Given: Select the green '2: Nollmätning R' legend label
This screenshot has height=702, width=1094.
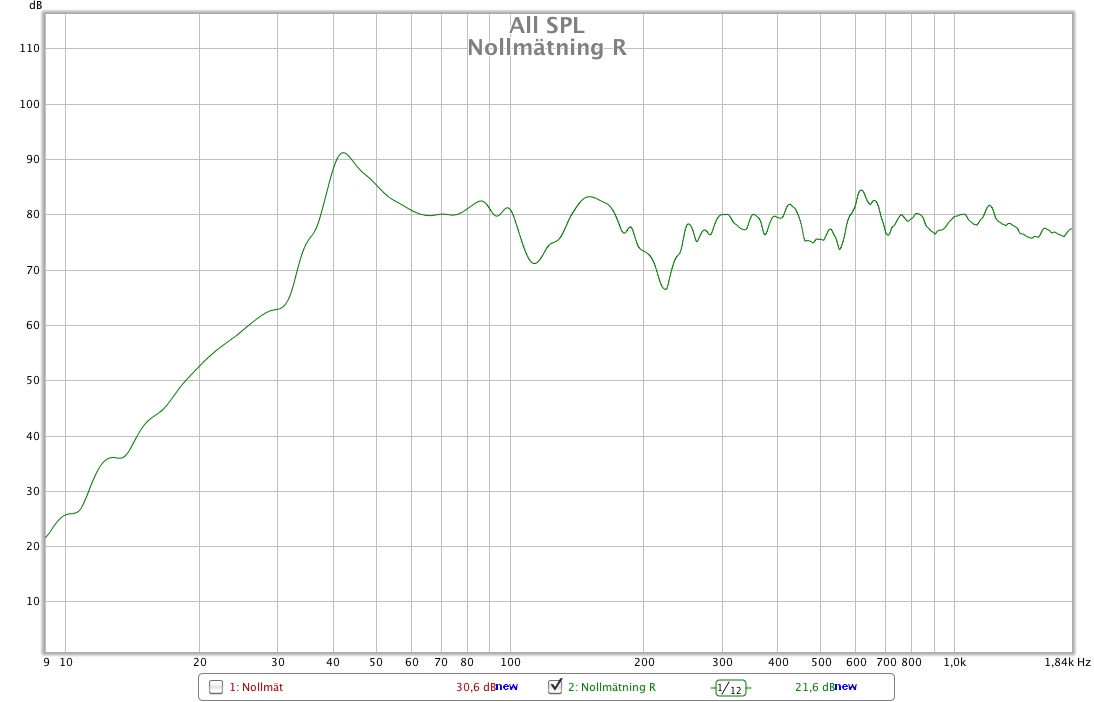Looking at the screenshot, I should coord(611,687).
